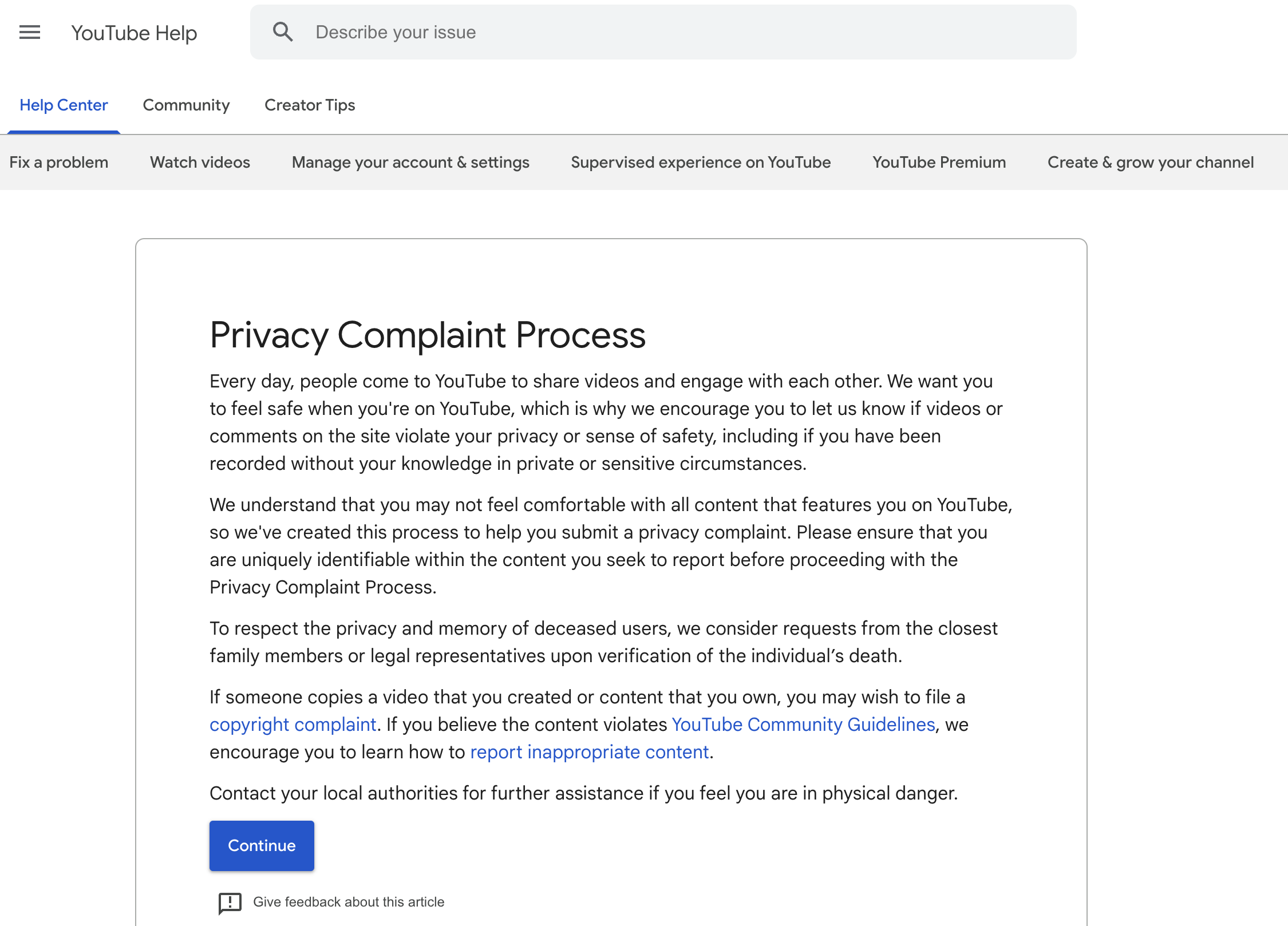
Task: Click the Privacy Complaint Process heading
Action: click(x=428, y=335)
